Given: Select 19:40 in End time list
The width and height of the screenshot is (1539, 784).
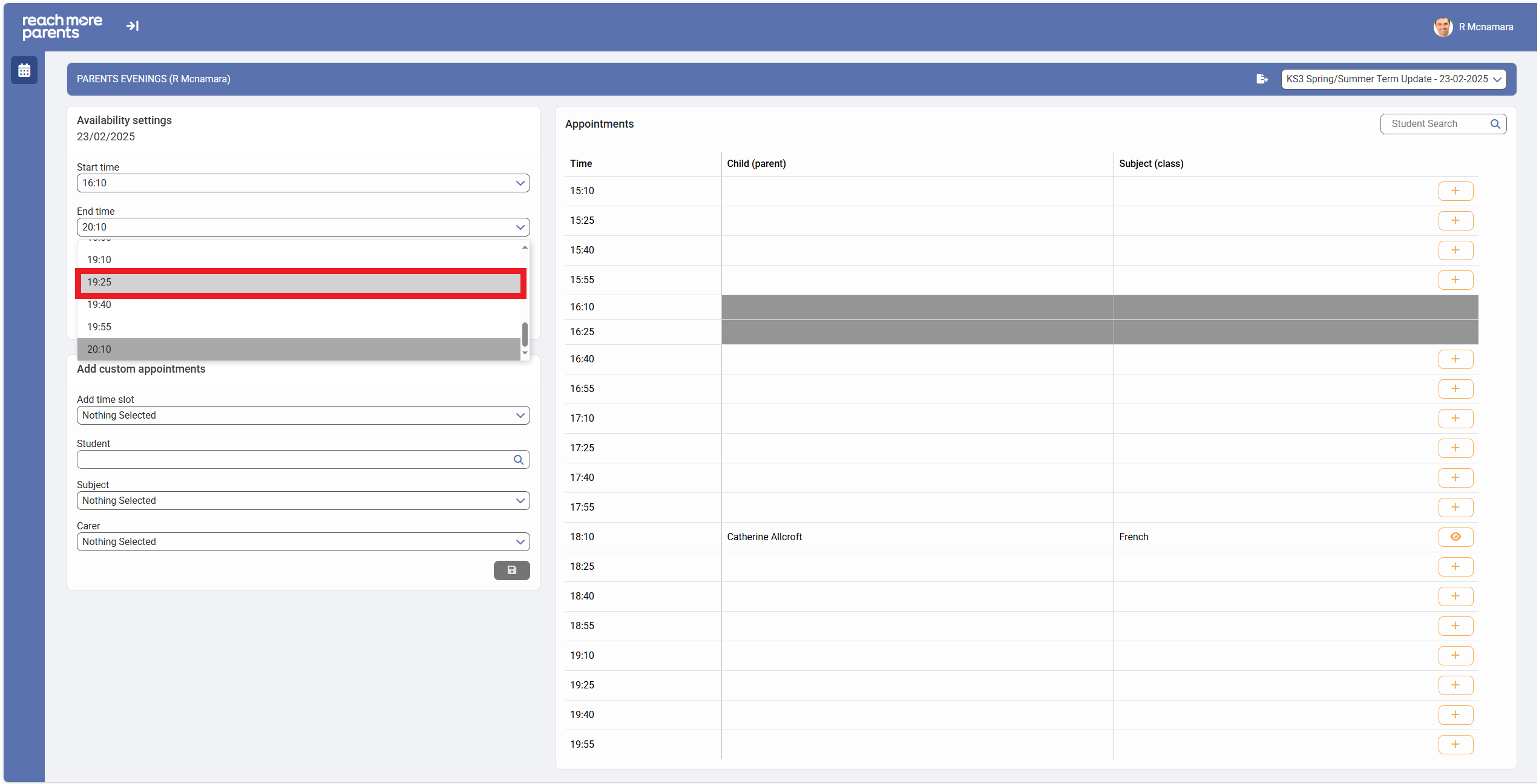Looking at the screenshot, I should (300, 305).
